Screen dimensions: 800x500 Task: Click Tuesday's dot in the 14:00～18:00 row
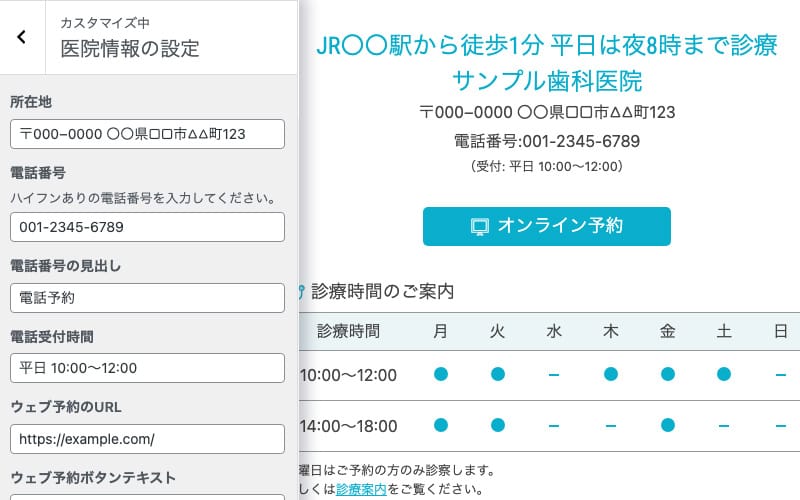(x=498, y=424)
